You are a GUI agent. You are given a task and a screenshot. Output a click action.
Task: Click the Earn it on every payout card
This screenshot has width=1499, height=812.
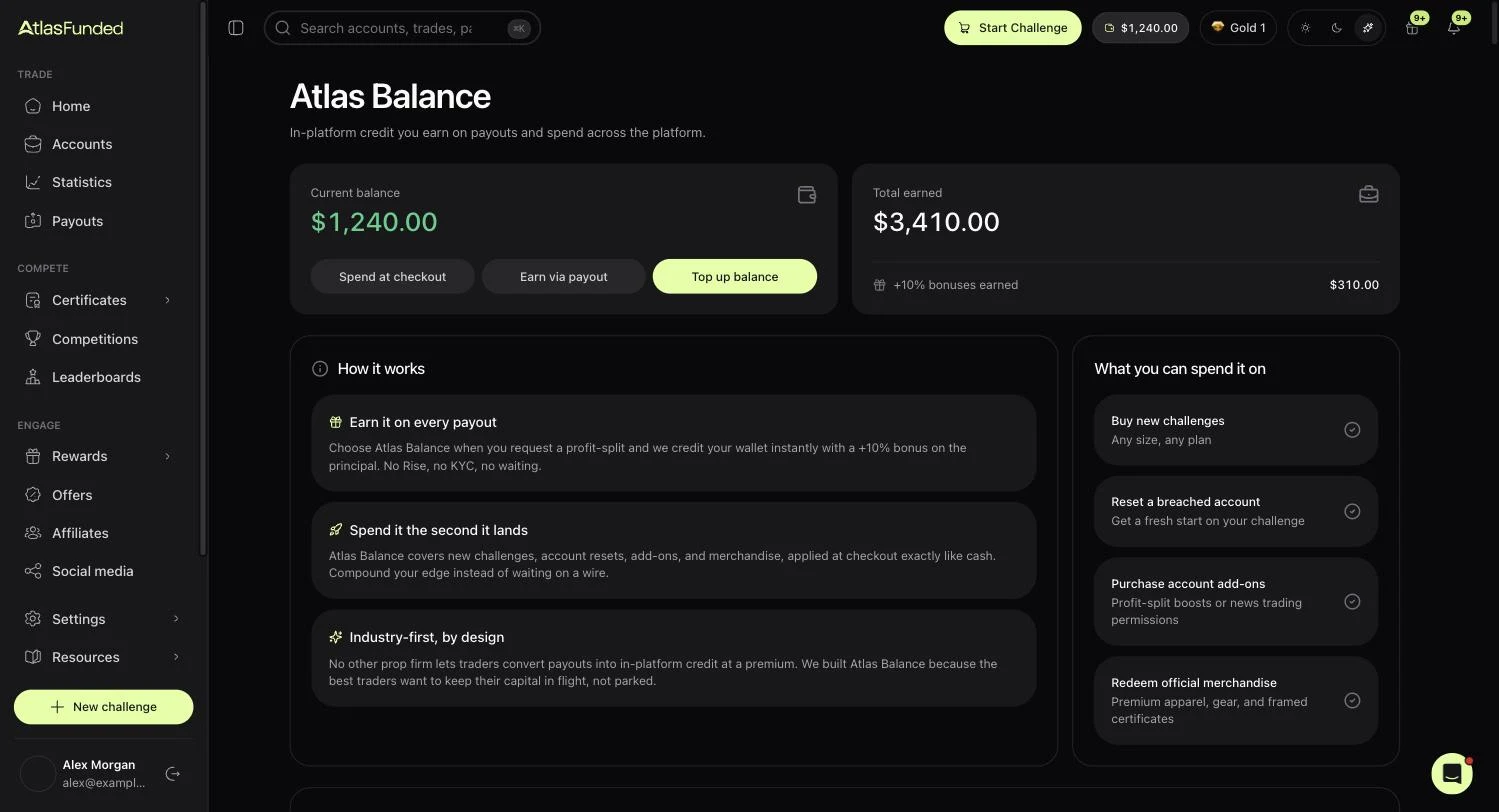click(x=674, y=443)
